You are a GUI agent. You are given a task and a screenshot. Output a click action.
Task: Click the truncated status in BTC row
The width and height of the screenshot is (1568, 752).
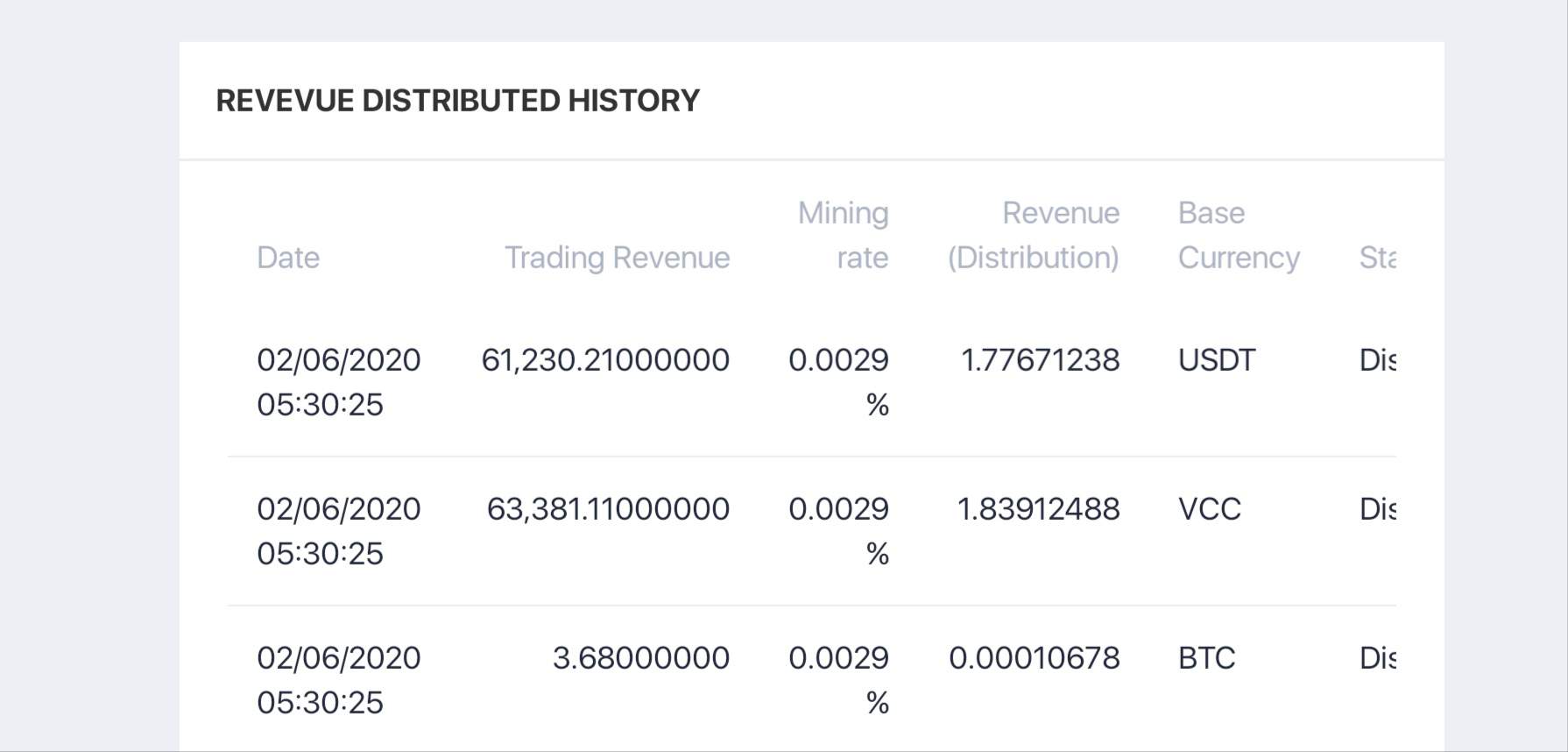[x=1377, y=658]
